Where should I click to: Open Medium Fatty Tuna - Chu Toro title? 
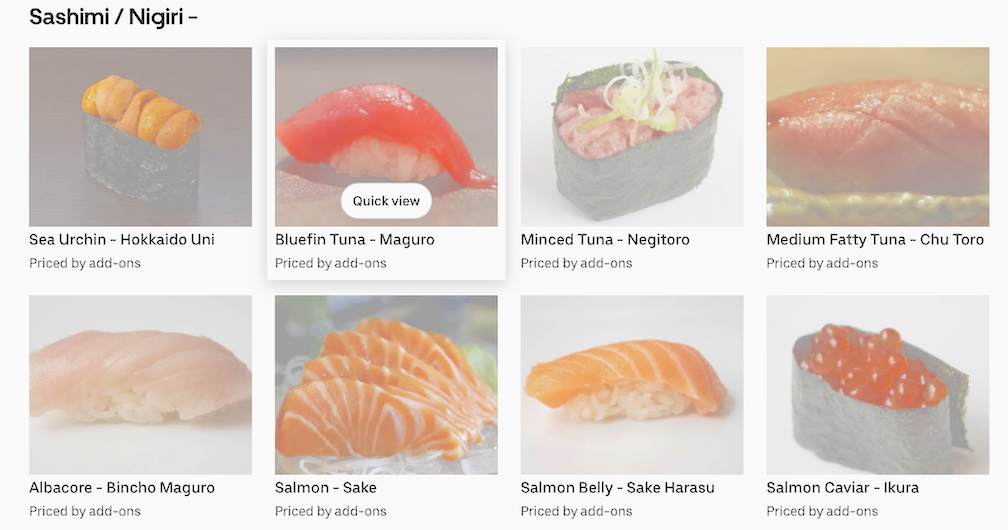(875, 239)
